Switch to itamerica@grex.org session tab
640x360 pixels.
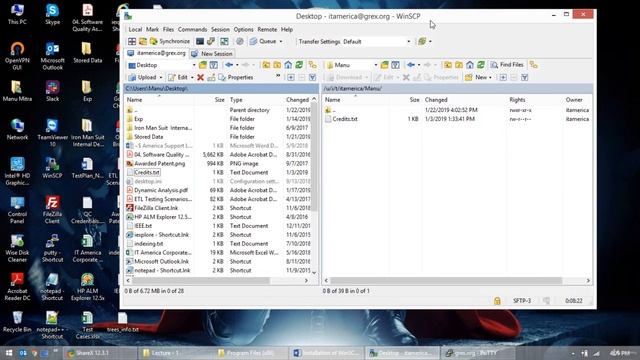pos(157,53)
